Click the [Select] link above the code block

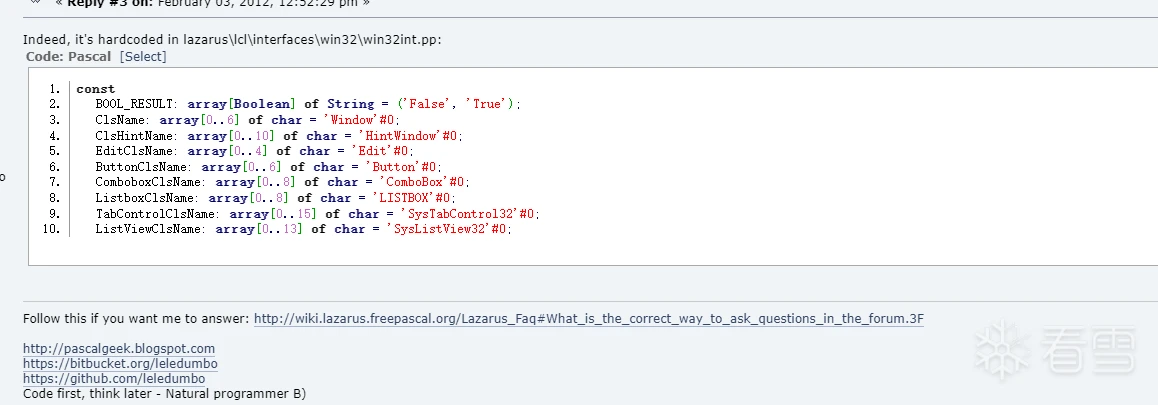click(x=143, y=57)
